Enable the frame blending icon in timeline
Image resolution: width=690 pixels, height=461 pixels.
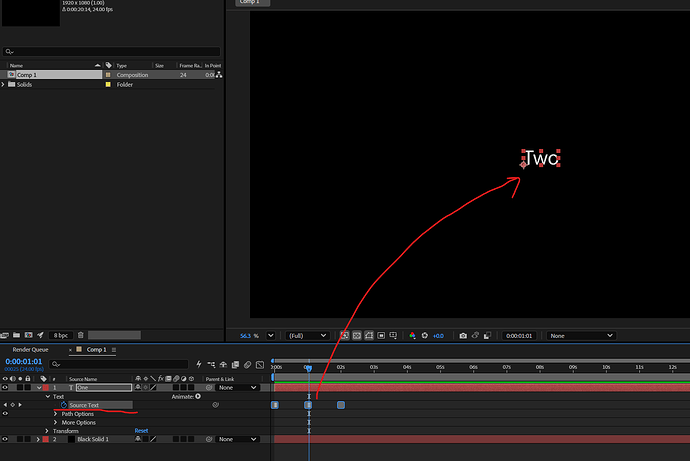click(235, 364)
